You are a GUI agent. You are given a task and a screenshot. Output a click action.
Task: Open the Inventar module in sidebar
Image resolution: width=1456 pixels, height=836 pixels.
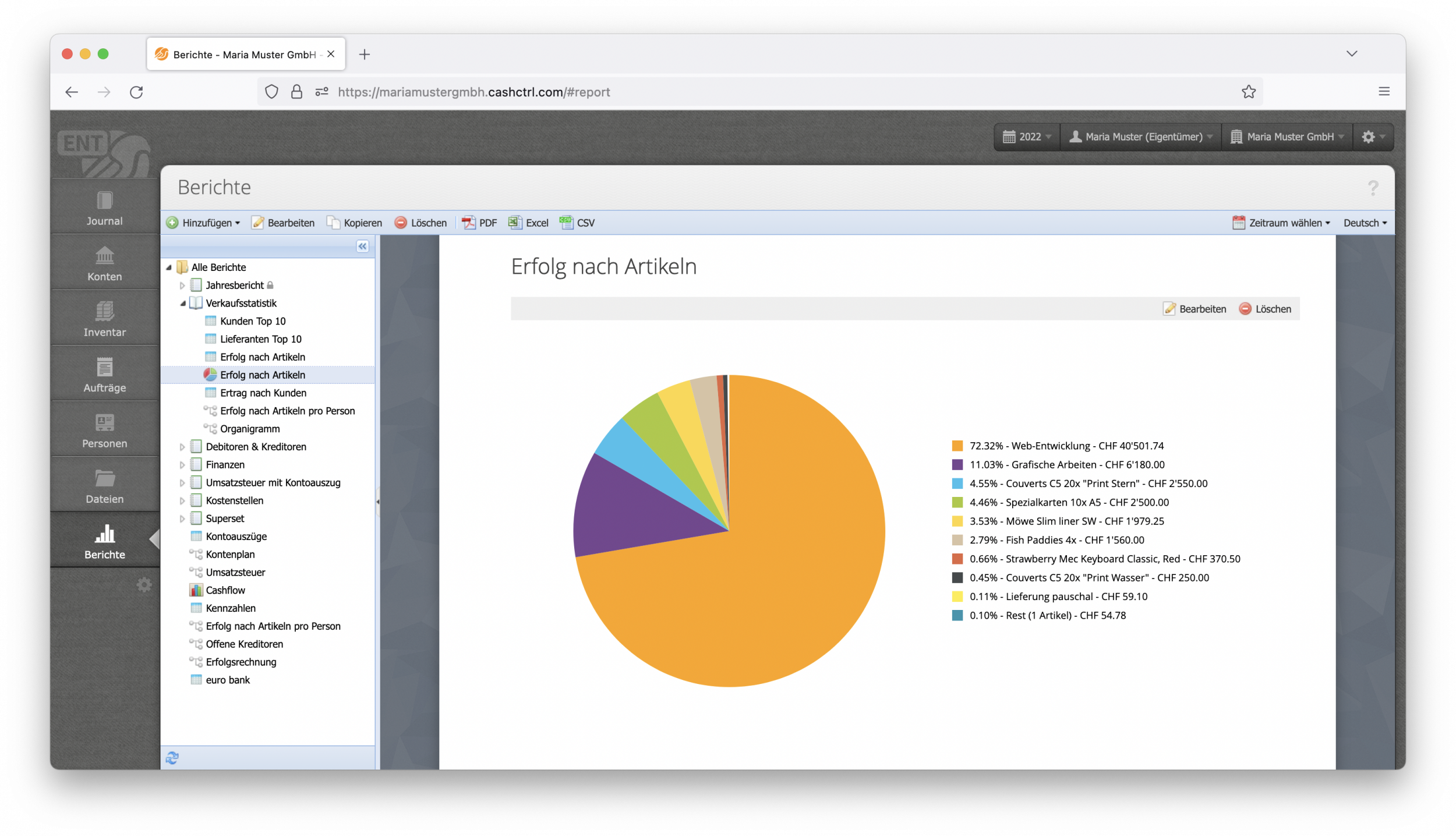pyautogui.click(x=104, y=319)
